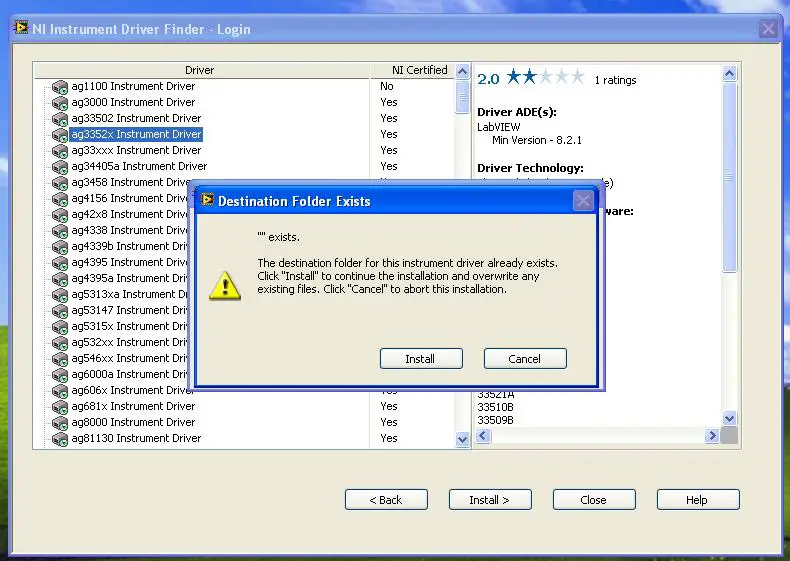Image resolution: width=790 pixels, height=561 pixels.
Task: Click the "1 ratings" text
Action: 615,80
